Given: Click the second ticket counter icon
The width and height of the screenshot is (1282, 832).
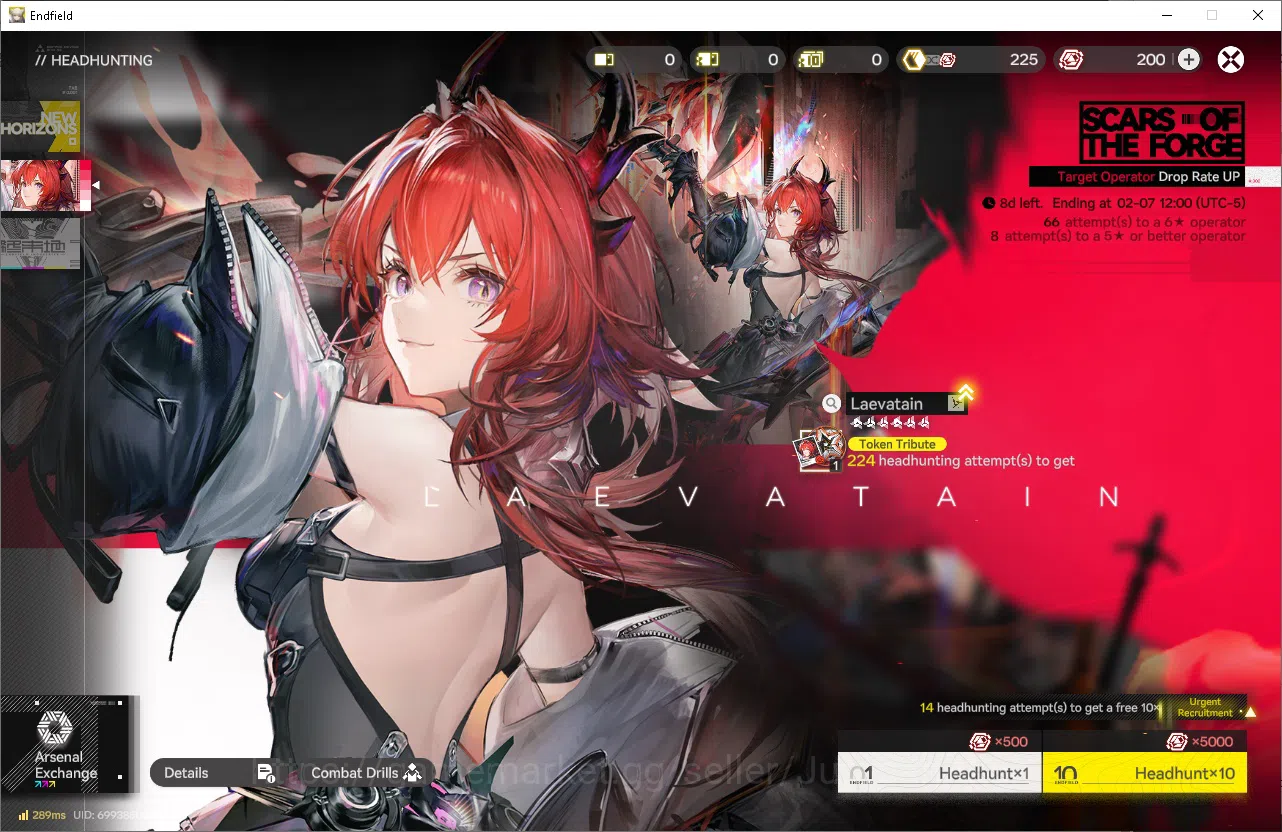Looking at the screenshot, I should tap(707, 60).
